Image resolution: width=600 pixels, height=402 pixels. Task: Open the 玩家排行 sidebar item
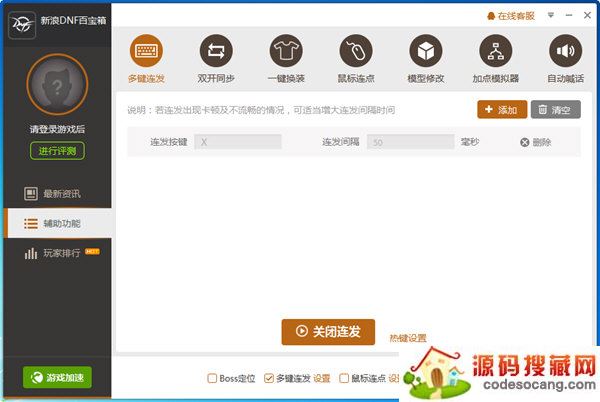point(57,253)
